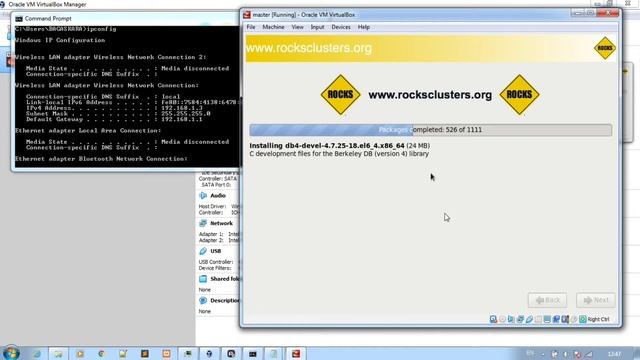Click the optical disk status icon
The height and width of the screenshot is (360, 640).
[502, 319]
